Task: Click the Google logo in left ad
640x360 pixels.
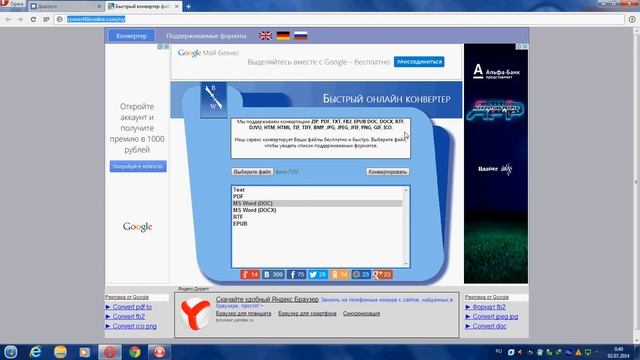Action: coord(138,227)
